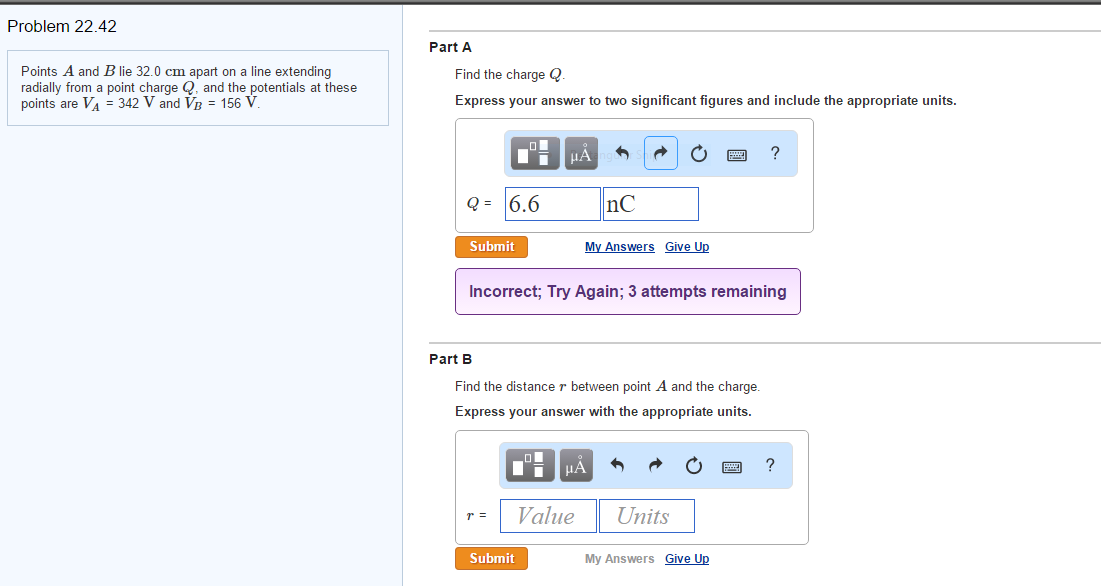Give Up on Part B
The width and height of the screenshot is (1101, 586).
click(687, 558)
